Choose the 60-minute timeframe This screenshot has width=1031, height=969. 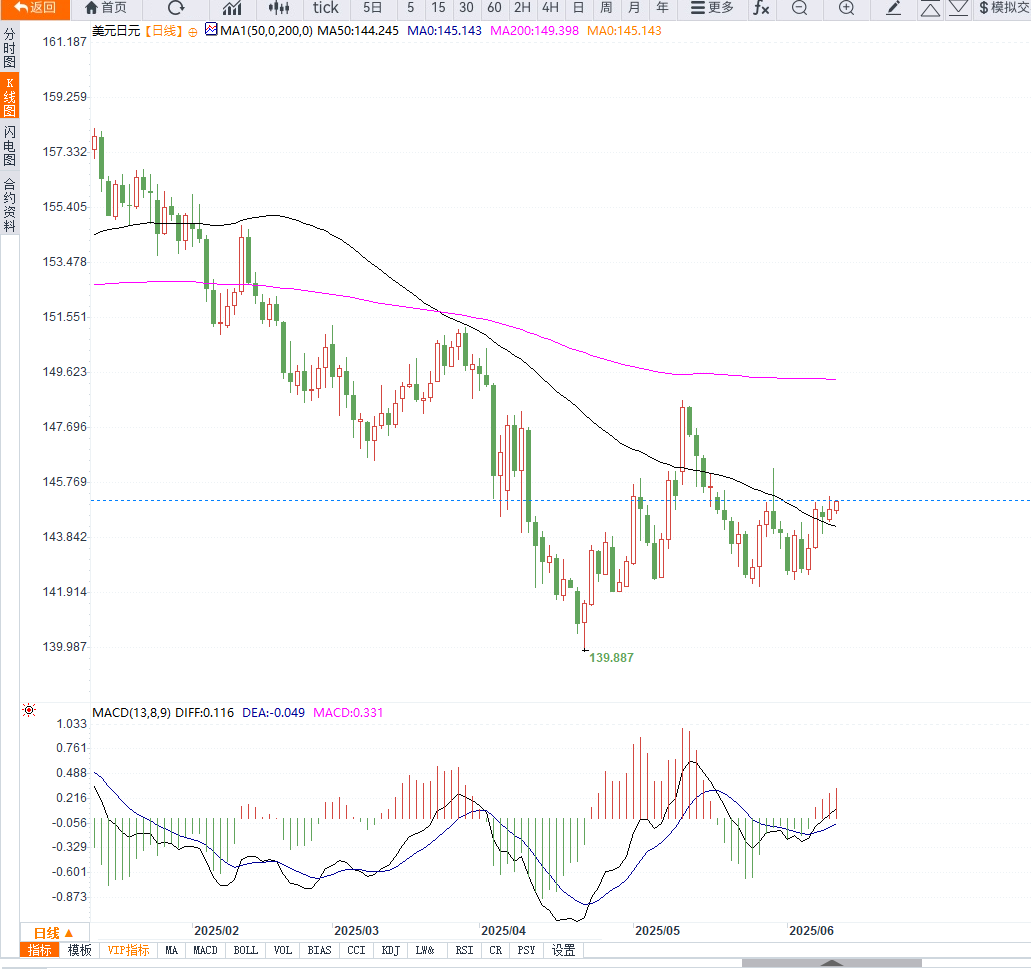click(x=494, y=8)
